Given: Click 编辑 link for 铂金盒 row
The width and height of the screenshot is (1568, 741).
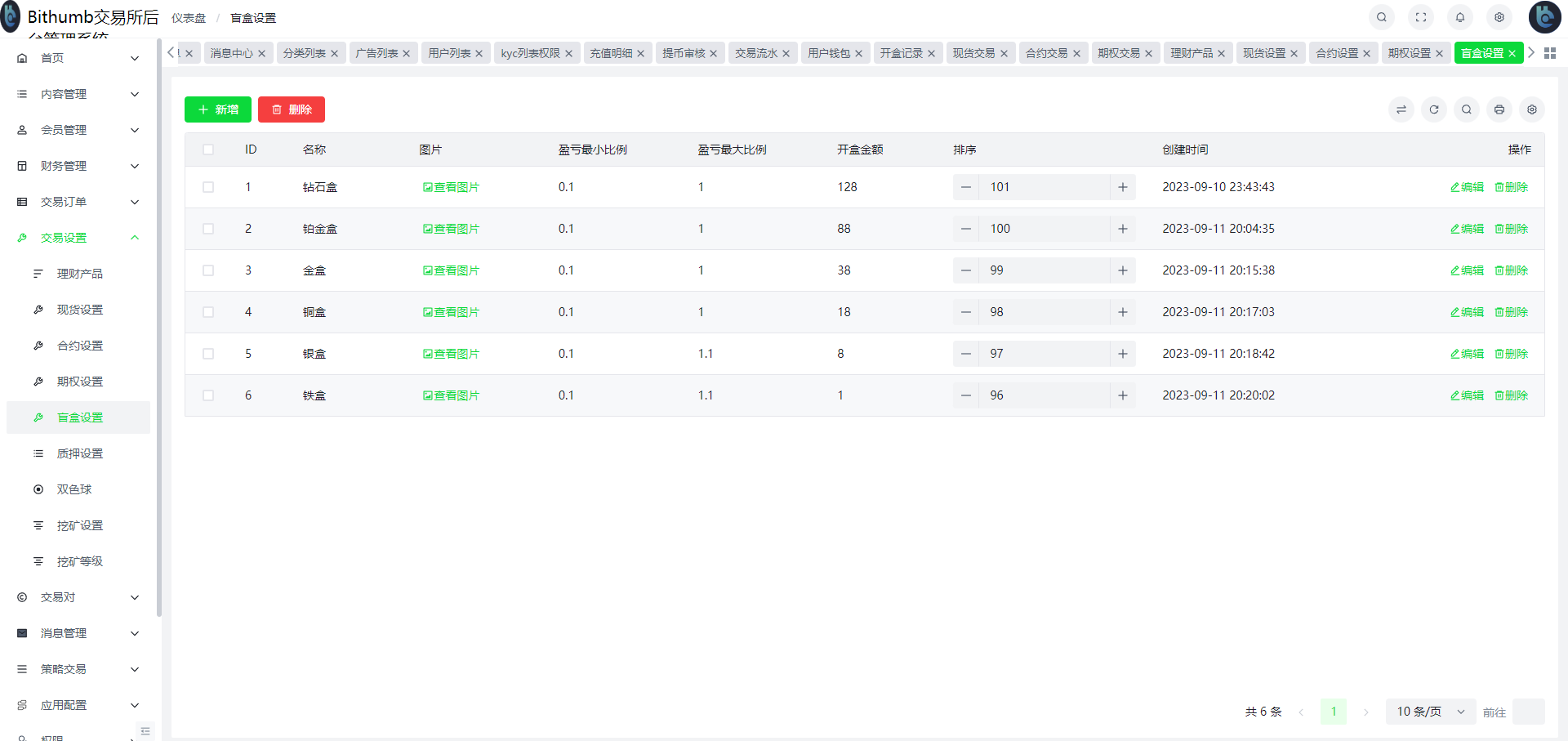Looking at the screenshot, I should point(1467,229).
